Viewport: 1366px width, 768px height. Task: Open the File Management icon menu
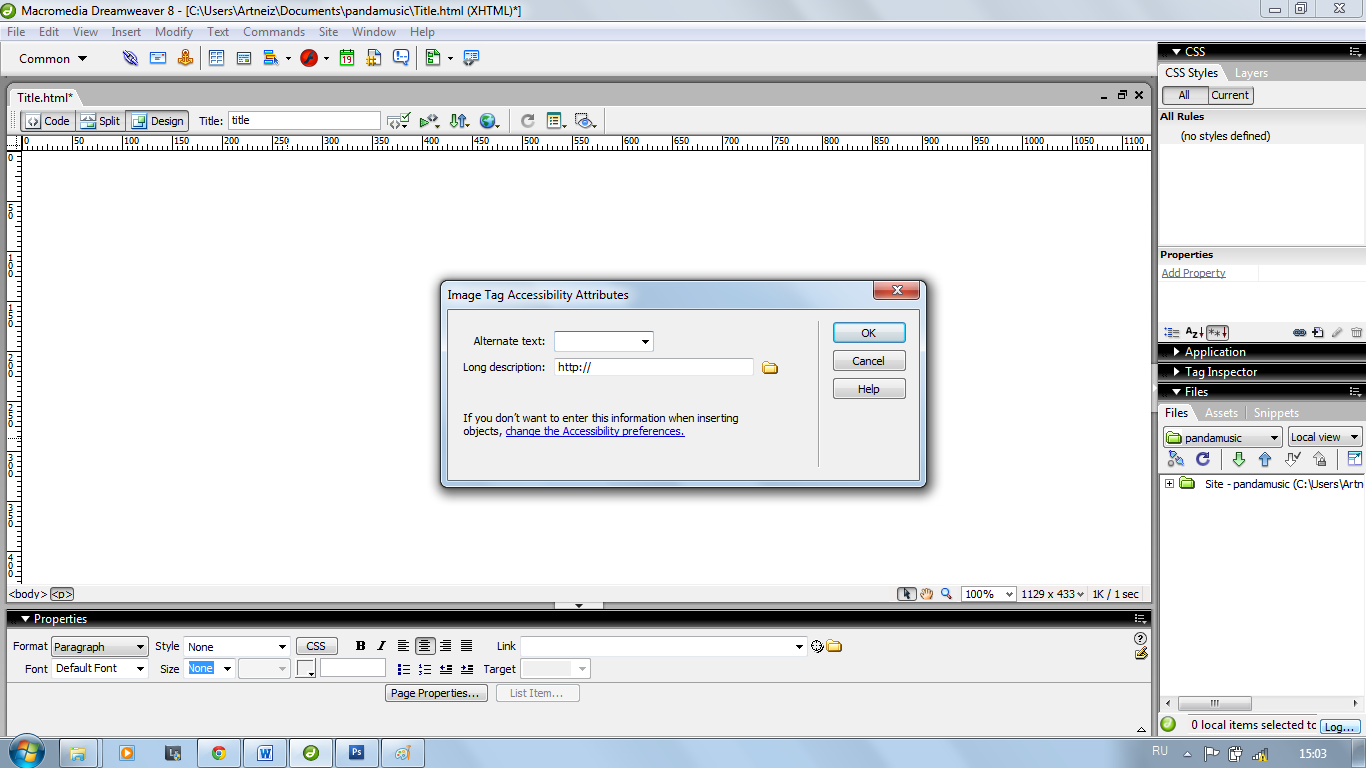click(459, 121)
